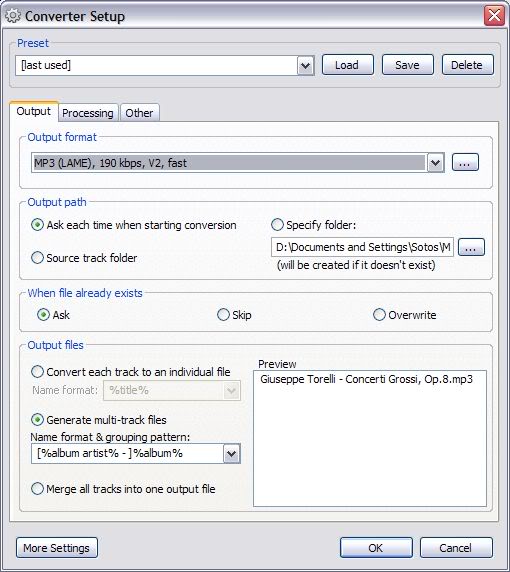This screenshot has width=510, height=572.
Task: Confirm the dialog with OK
Action: click(376, 548)
